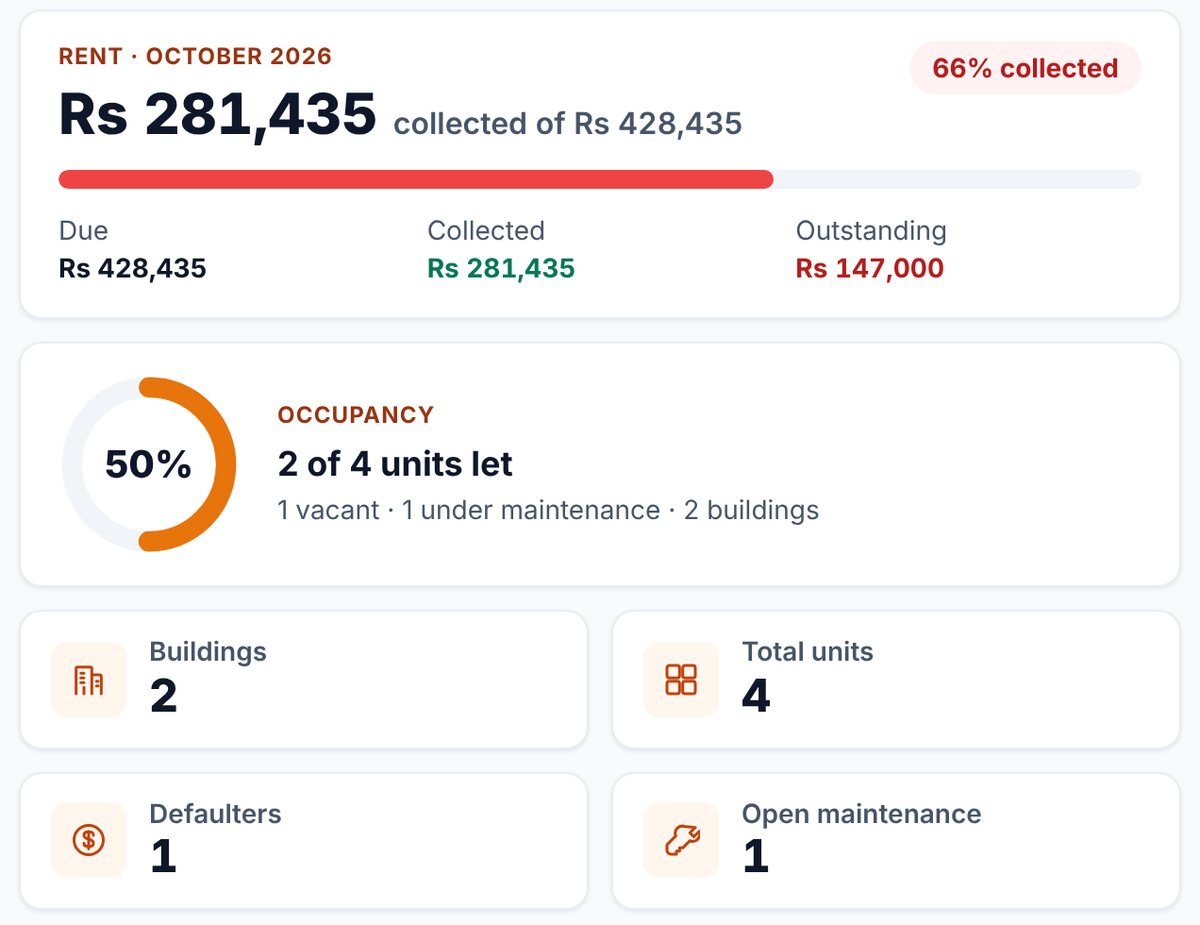Click the red Outstanding Rs 147,000 value

pyautogui.click(x=870, y=268)
